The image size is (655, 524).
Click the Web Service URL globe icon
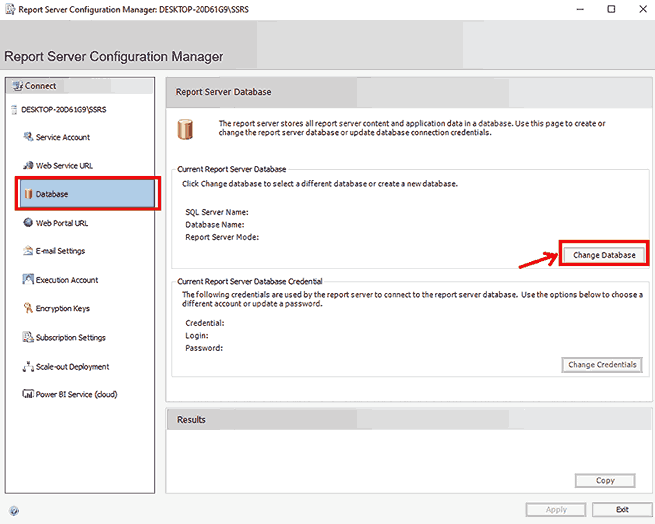coord(27,166)
